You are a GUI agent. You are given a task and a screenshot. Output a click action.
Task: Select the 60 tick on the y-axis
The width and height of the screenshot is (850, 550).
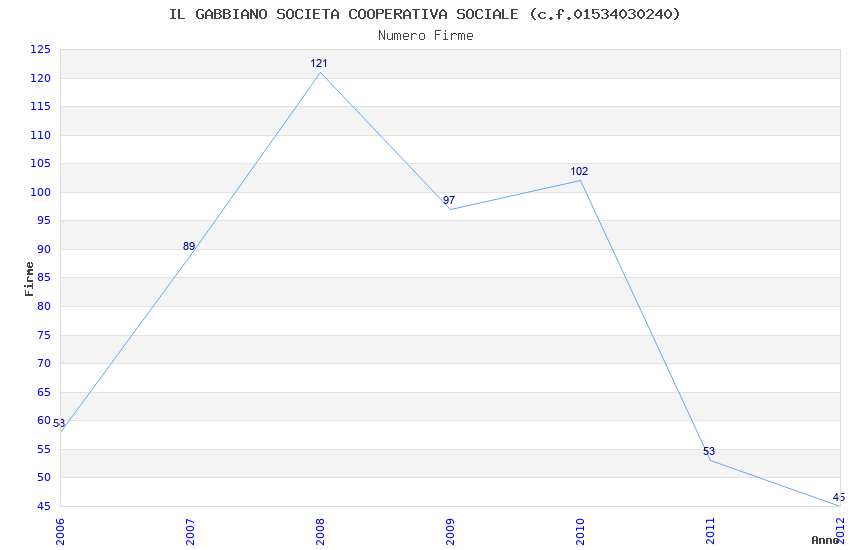pyautogui.click(x=43, y=420)
